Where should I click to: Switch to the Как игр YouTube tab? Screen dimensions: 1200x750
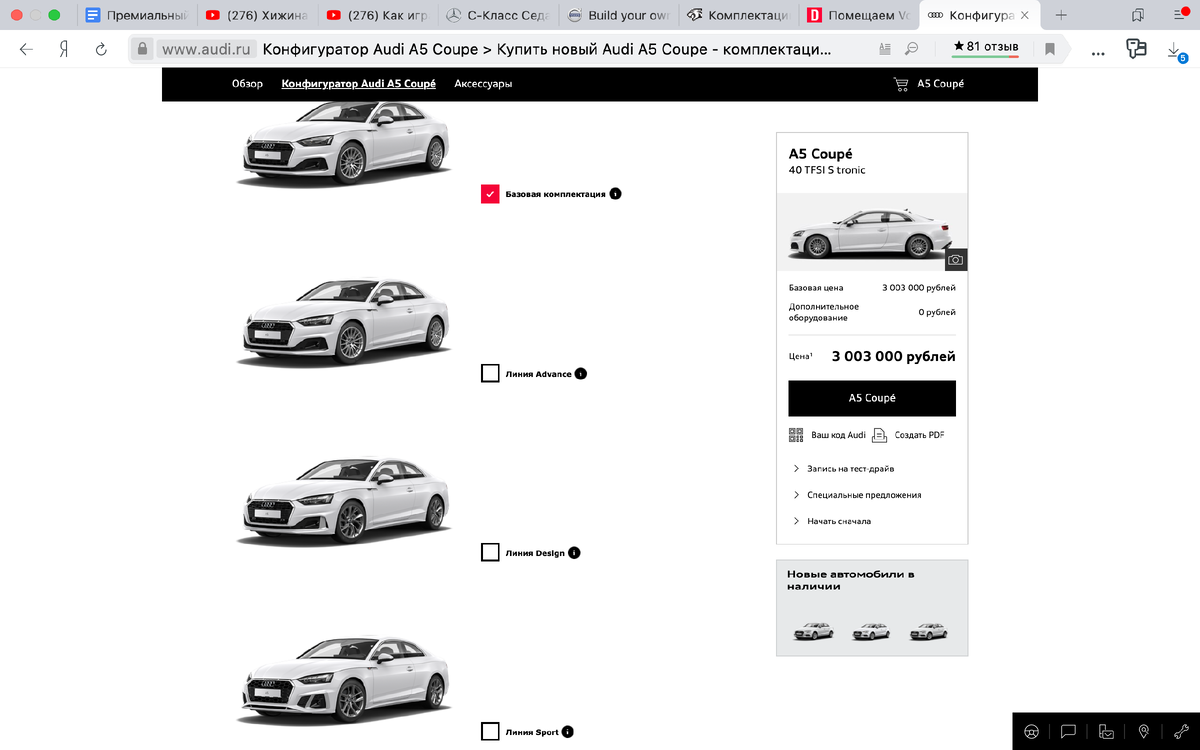[x=376, y=15]
